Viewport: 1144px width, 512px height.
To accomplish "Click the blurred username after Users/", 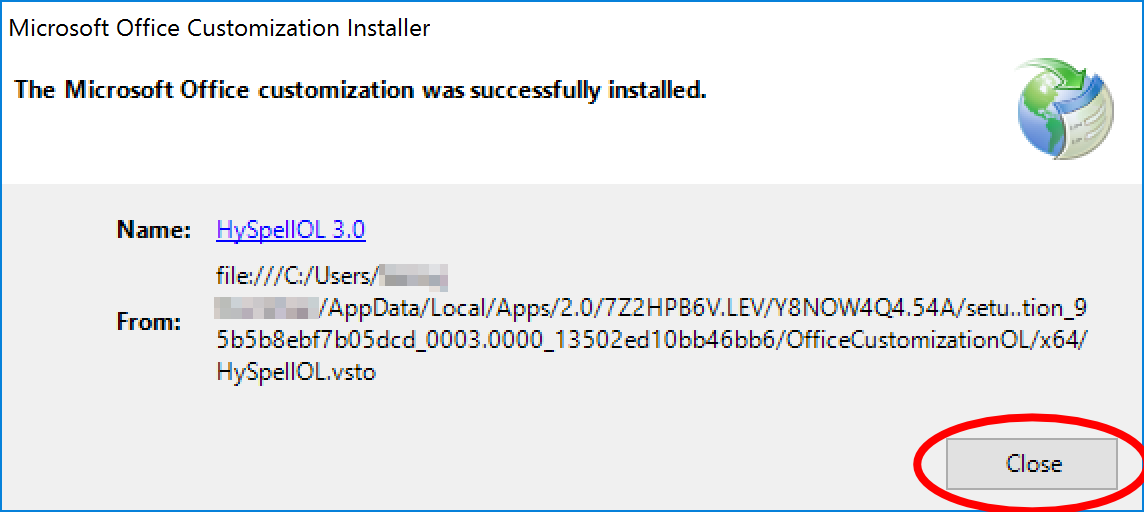I will [x=415, y=277].
